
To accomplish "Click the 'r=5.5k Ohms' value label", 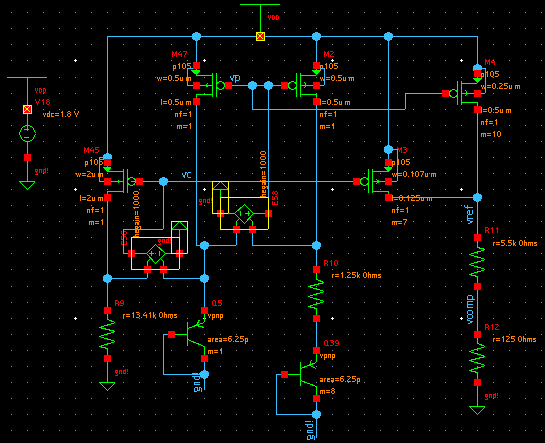I will pyautogui.click(x=515, y=243).
